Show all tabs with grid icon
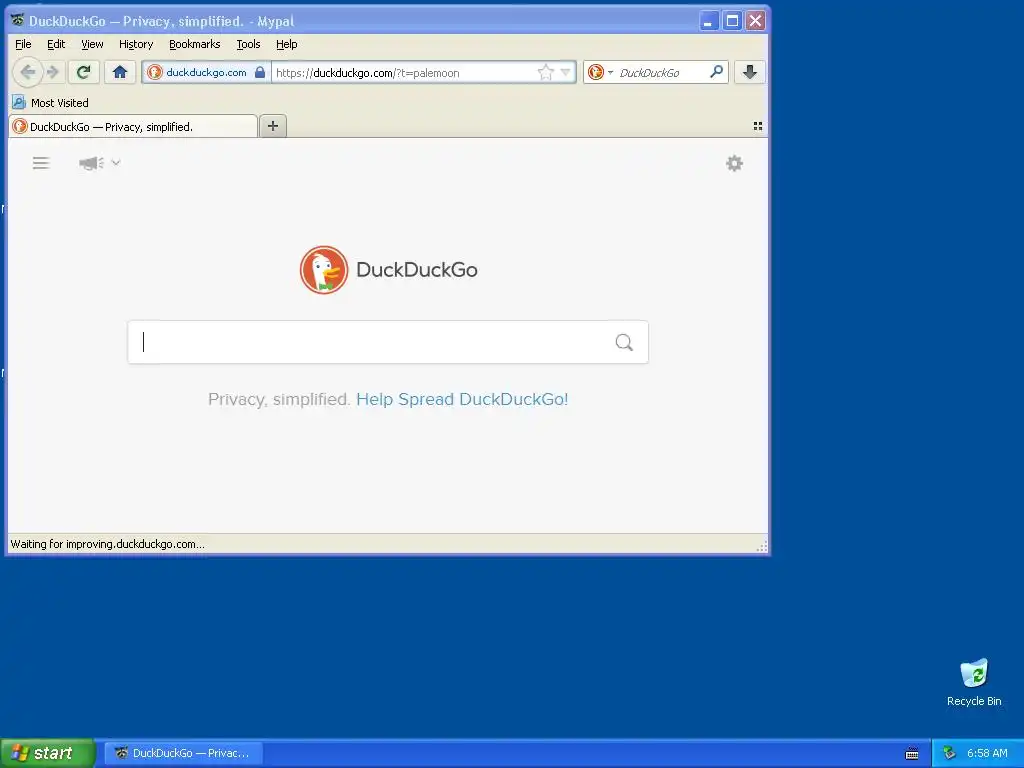This screenshot has width=1024, height=768. (x=758, y=126)
